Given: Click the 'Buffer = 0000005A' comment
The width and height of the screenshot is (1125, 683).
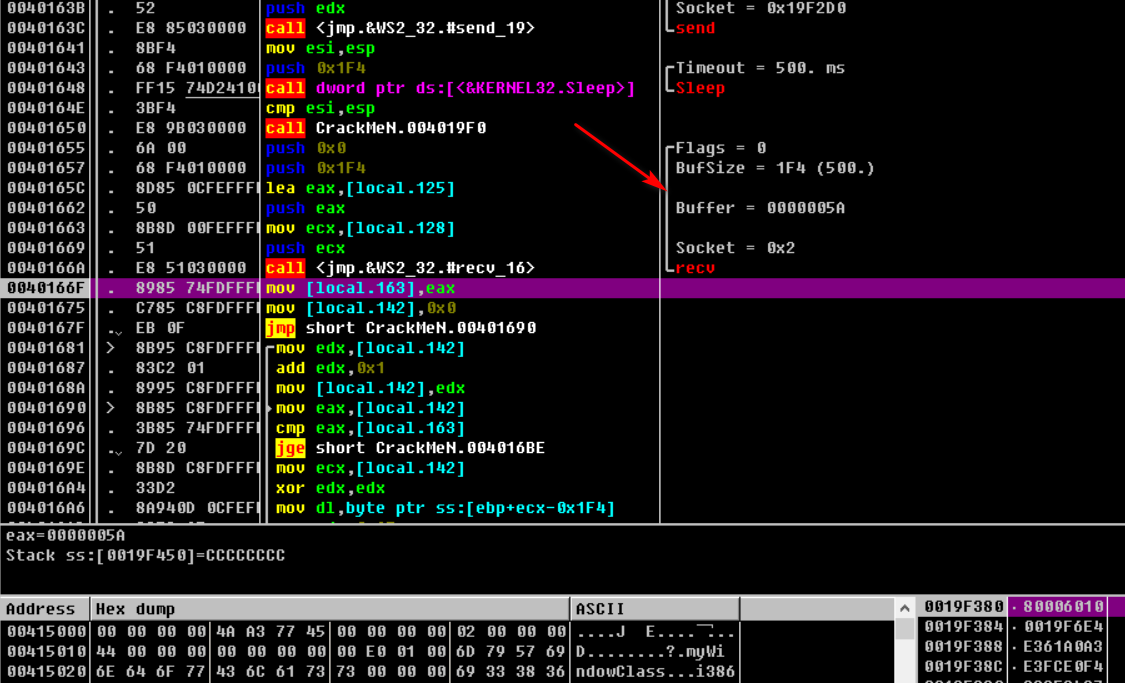Looking at the screenshot, I should click(x=761, y=208).
